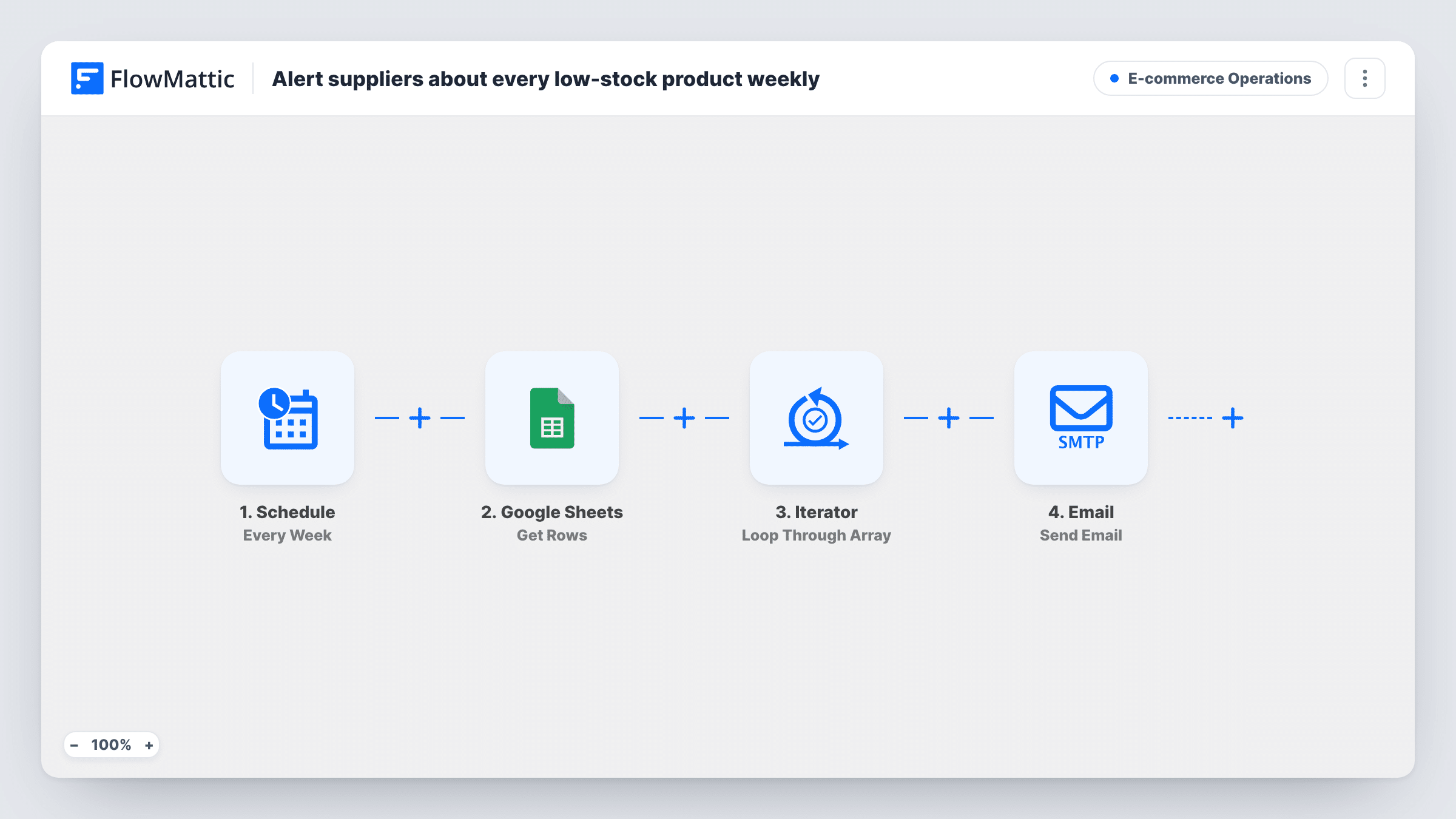Add step between Iterator and Email
Screen dimensions: 1456x819
coord(949,418)
